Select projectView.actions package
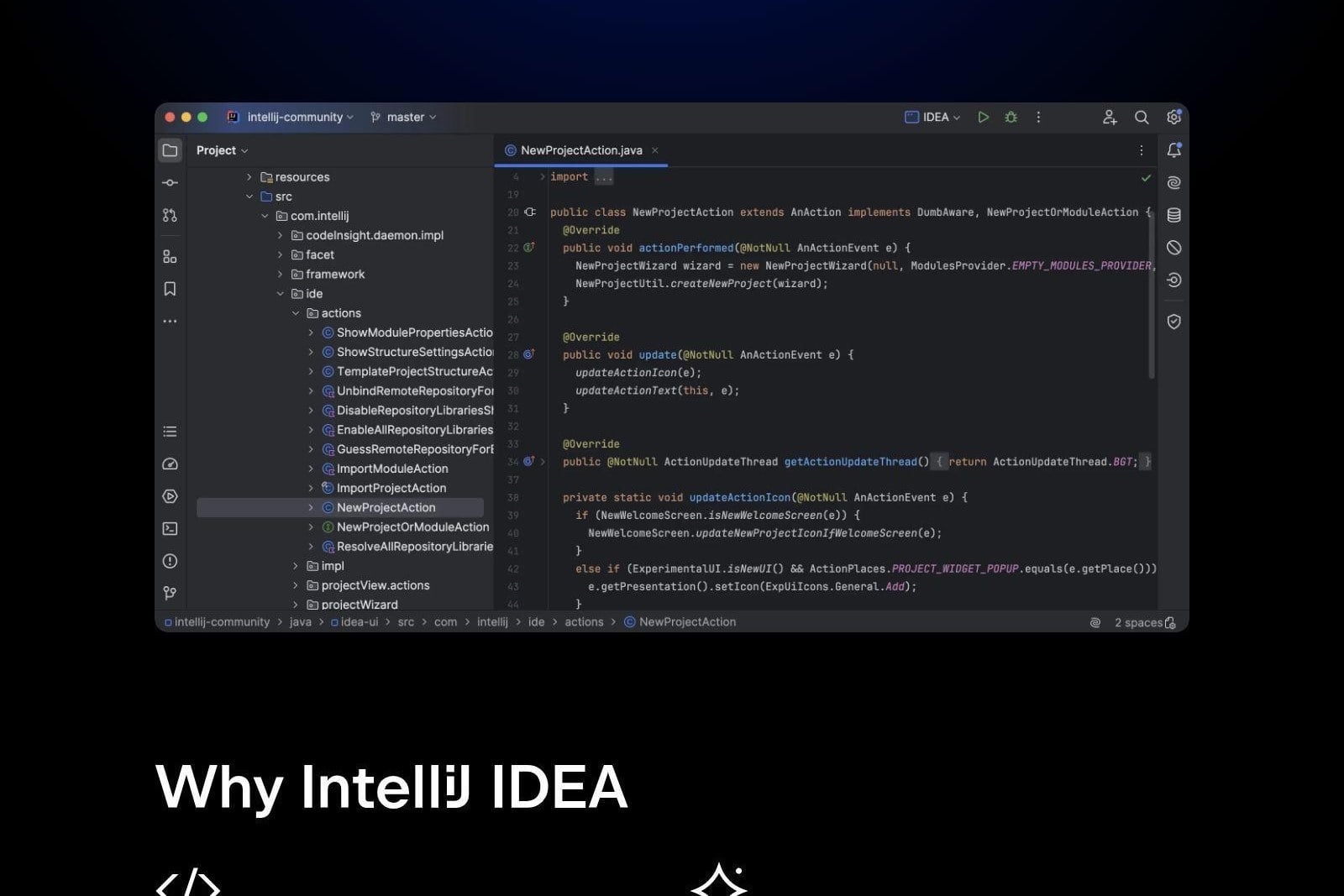Screen dimensions: 1344x896 tap(375, 585)
